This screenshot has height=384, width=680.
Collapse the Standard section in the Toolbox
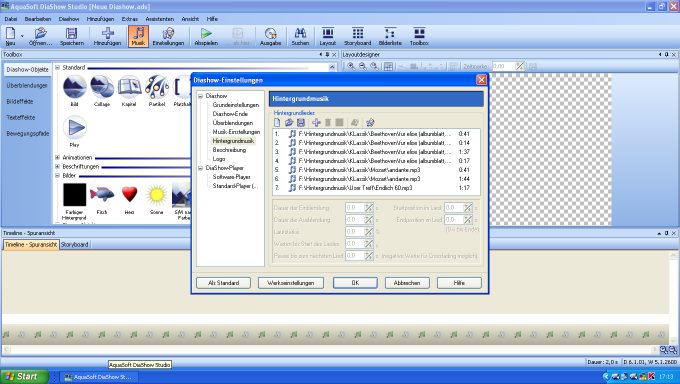57,68
